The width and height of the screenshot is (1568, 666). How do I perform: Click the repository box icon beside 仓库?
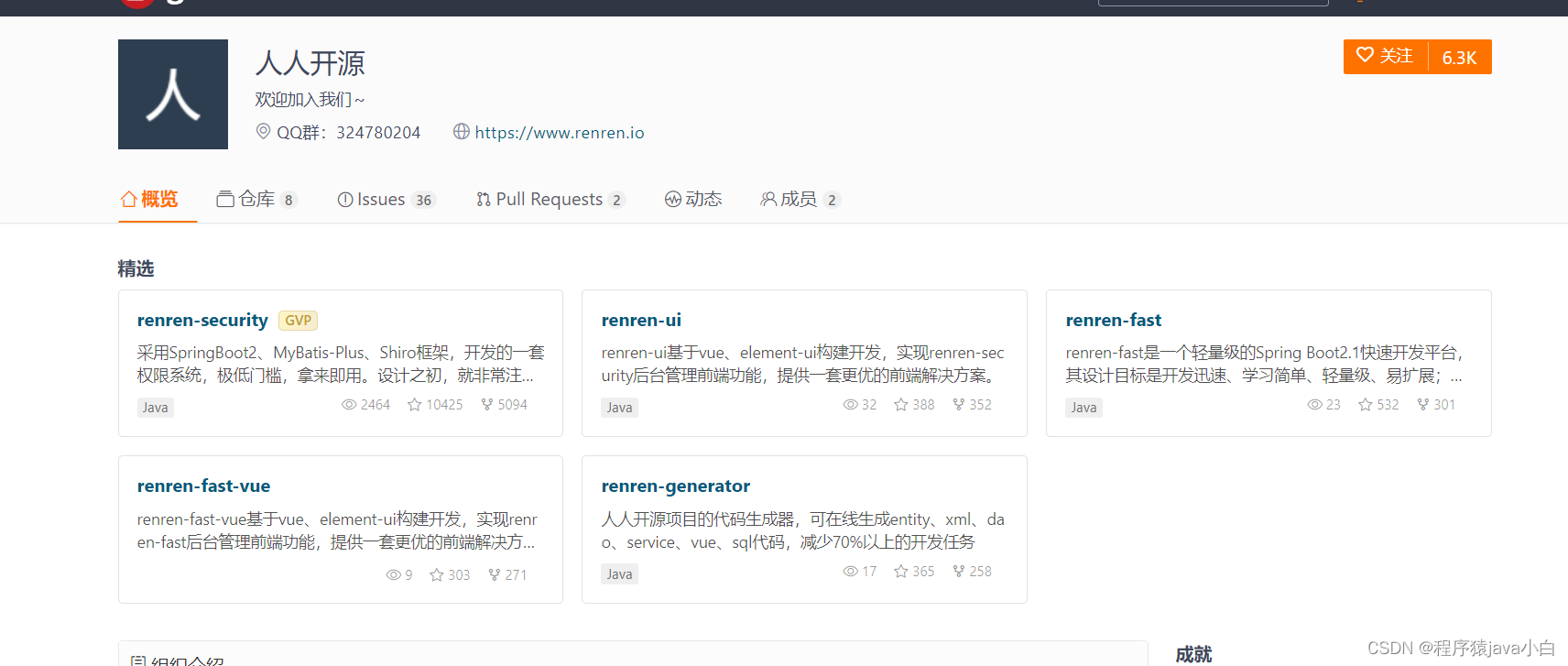click(x=225, y=199)
